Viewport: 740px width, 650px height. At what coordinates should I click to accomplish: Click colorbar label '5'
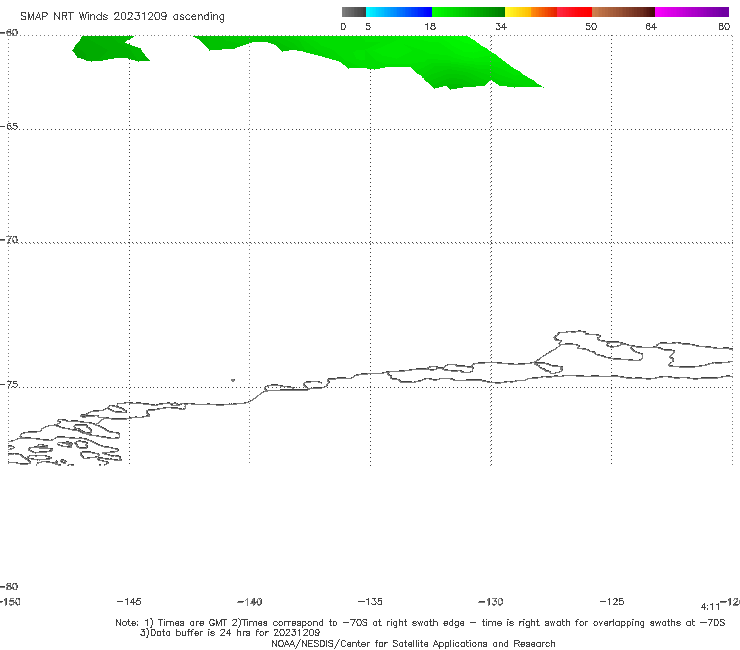(368, 26)
